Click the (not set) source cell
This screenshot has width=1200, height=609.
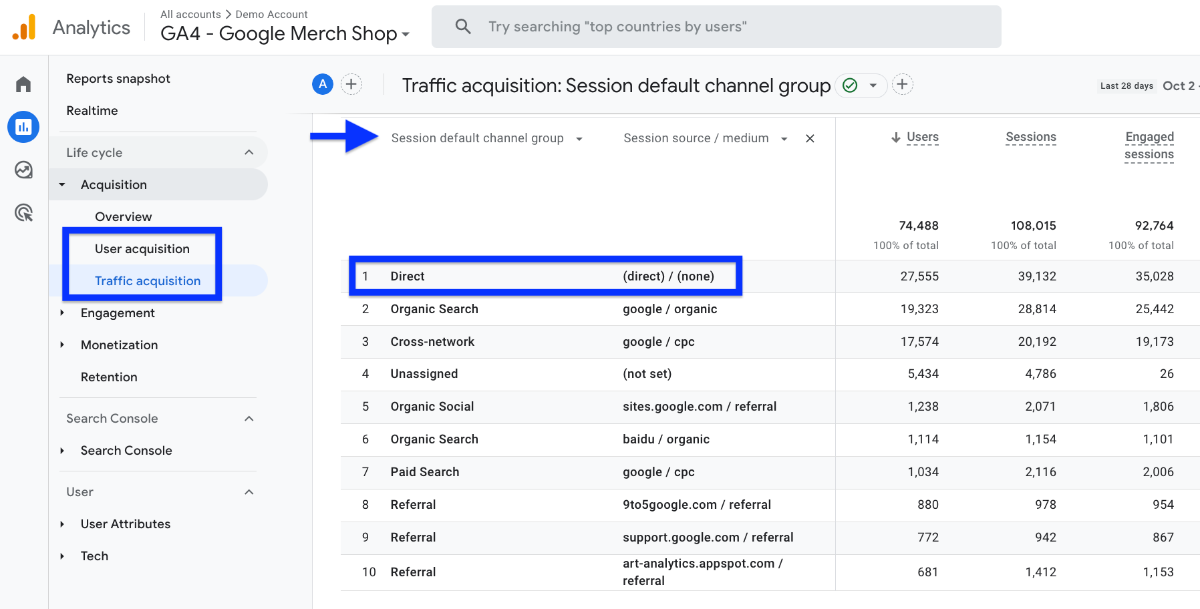tap(647, 374)
